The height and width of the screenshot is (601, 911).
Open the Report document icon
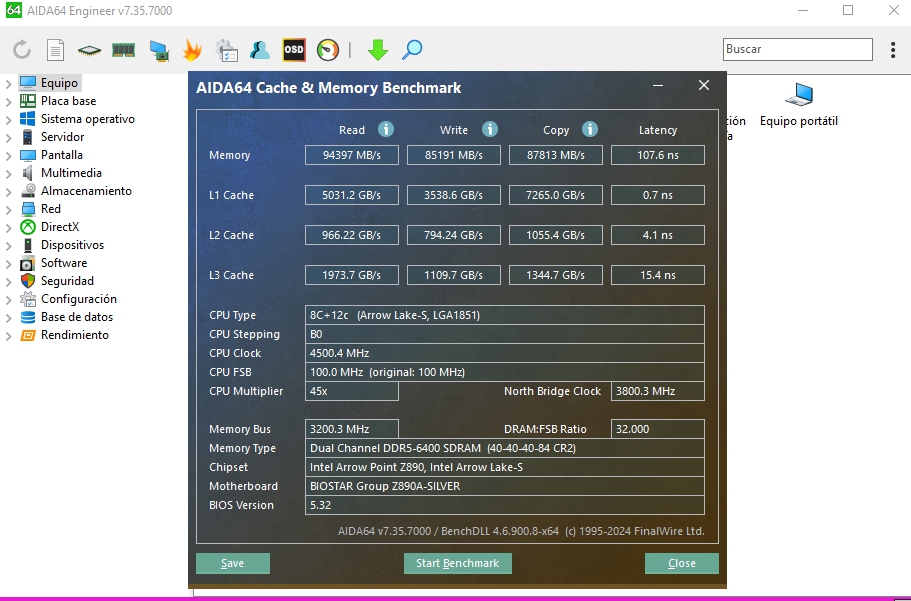coord(55,50)
